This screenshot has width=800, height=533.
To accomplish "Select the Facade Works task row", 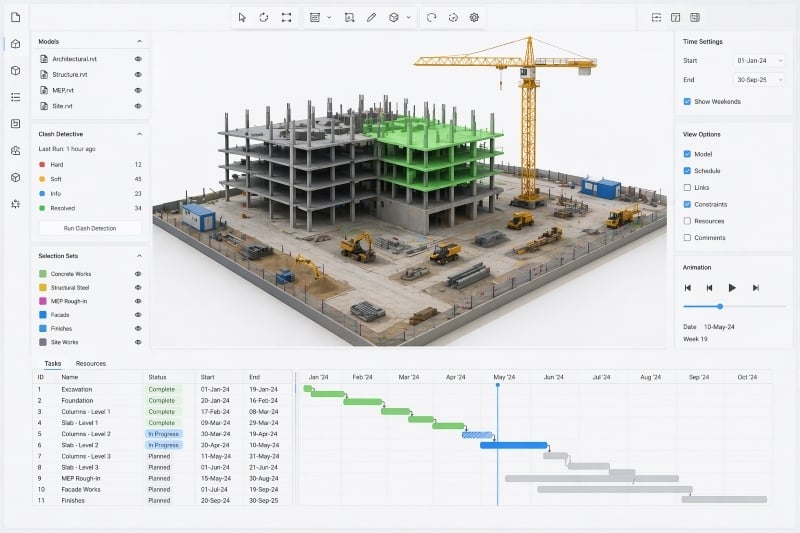I will coord(163,490).
